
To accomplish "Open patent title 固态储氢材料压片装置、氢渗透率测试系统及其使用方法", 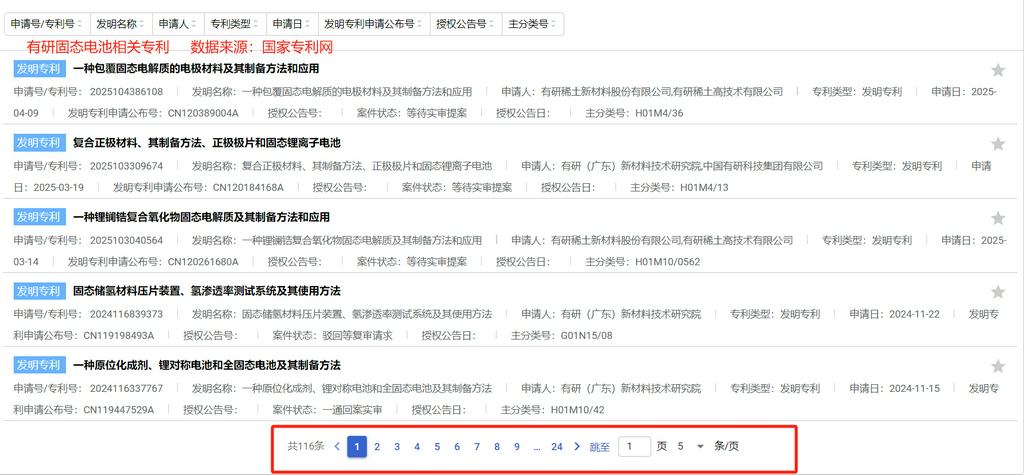I will coord(206,291).
